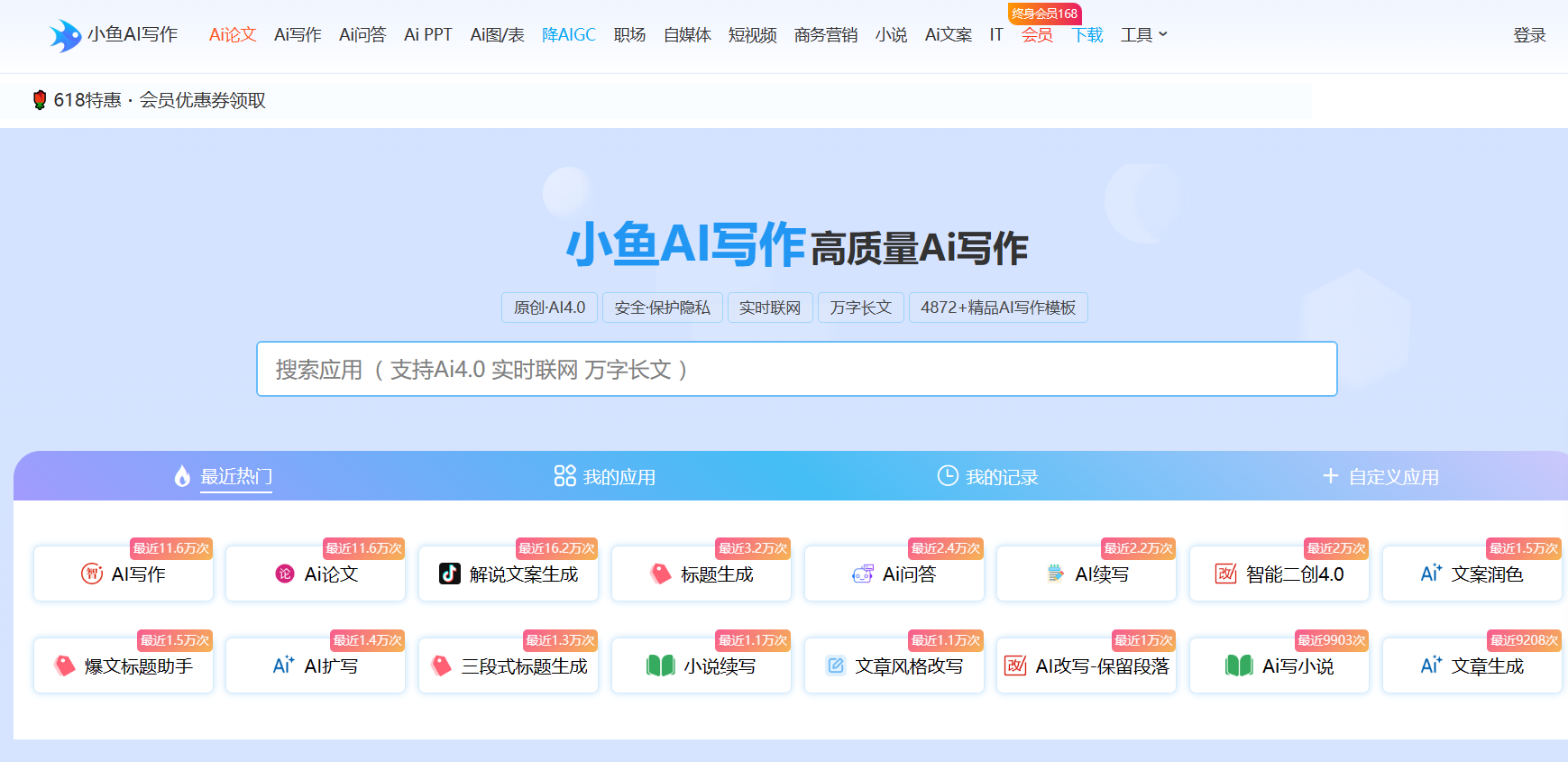This screenshot has height=762, width=1568.
Task: Click the robot icon on Ai问答
Action: click(x=863, y=574)
